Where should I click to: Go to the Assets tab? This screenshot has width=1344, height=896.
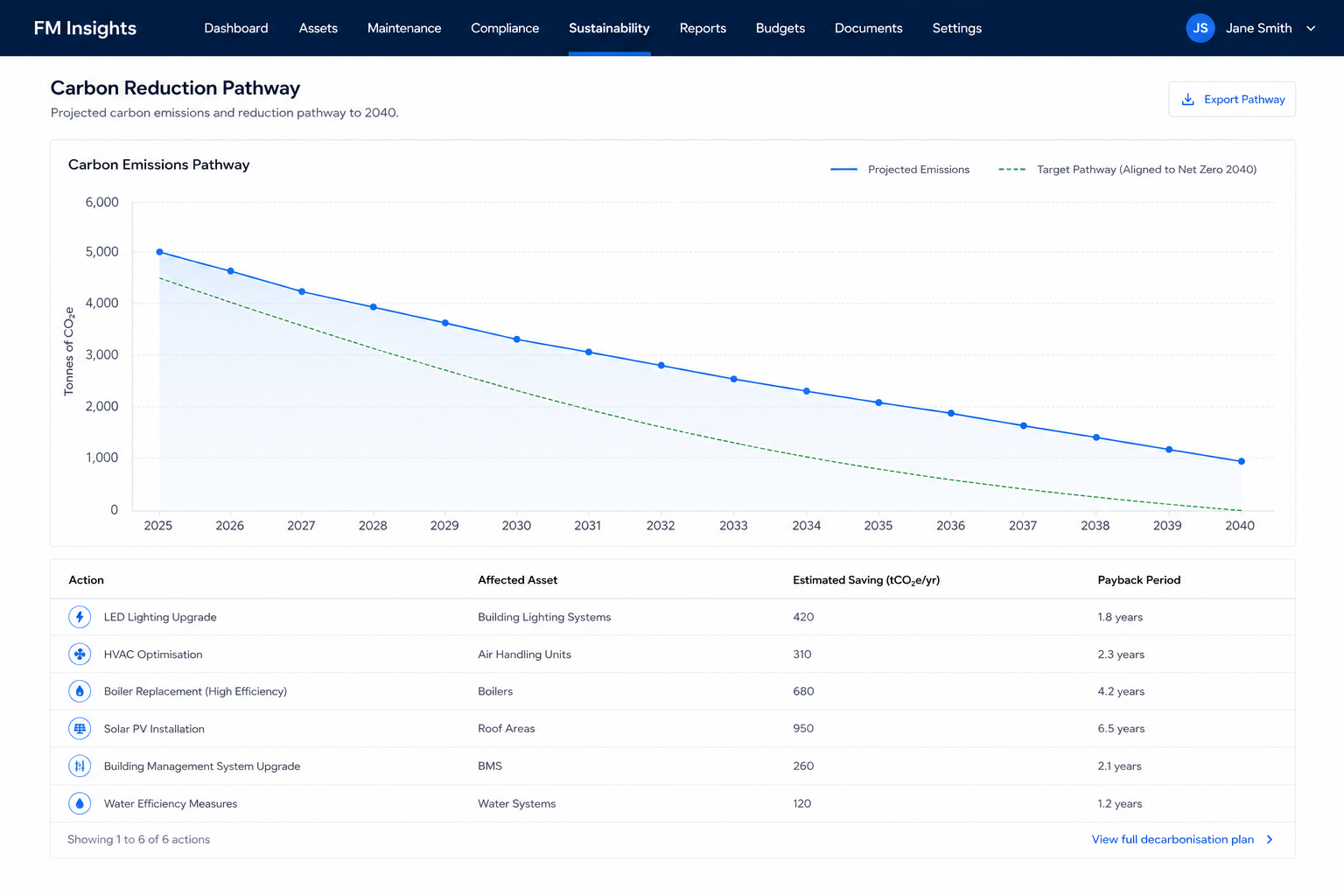click(318, 28)
